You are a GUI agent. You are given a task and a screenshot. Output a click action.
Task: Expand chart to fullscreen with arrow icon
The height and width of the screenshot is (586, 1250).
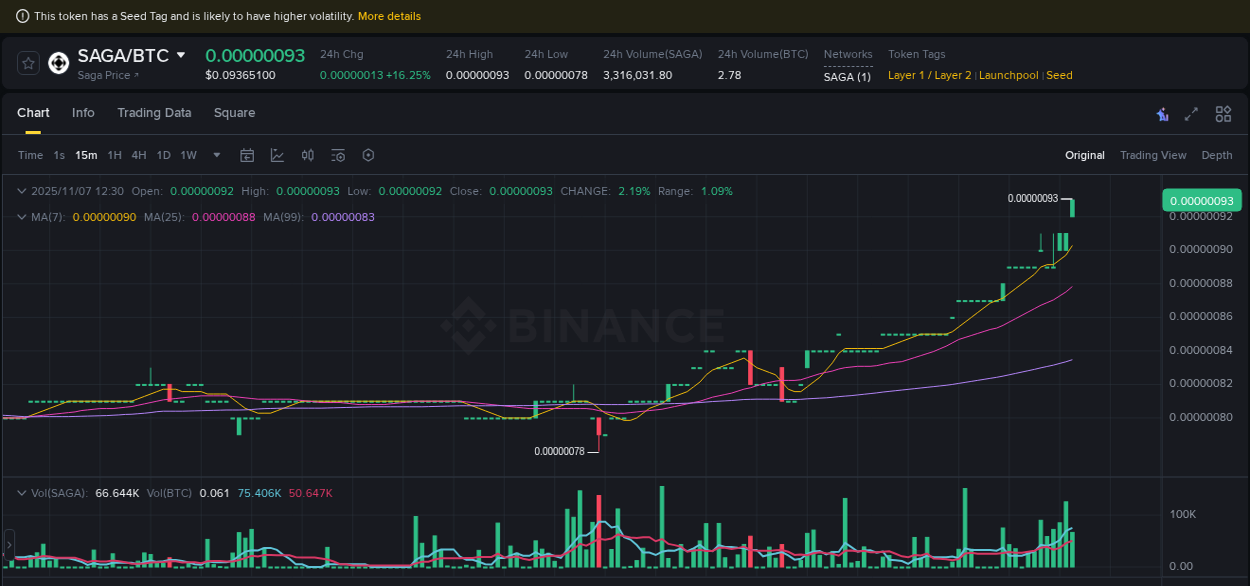[1191, 114]
